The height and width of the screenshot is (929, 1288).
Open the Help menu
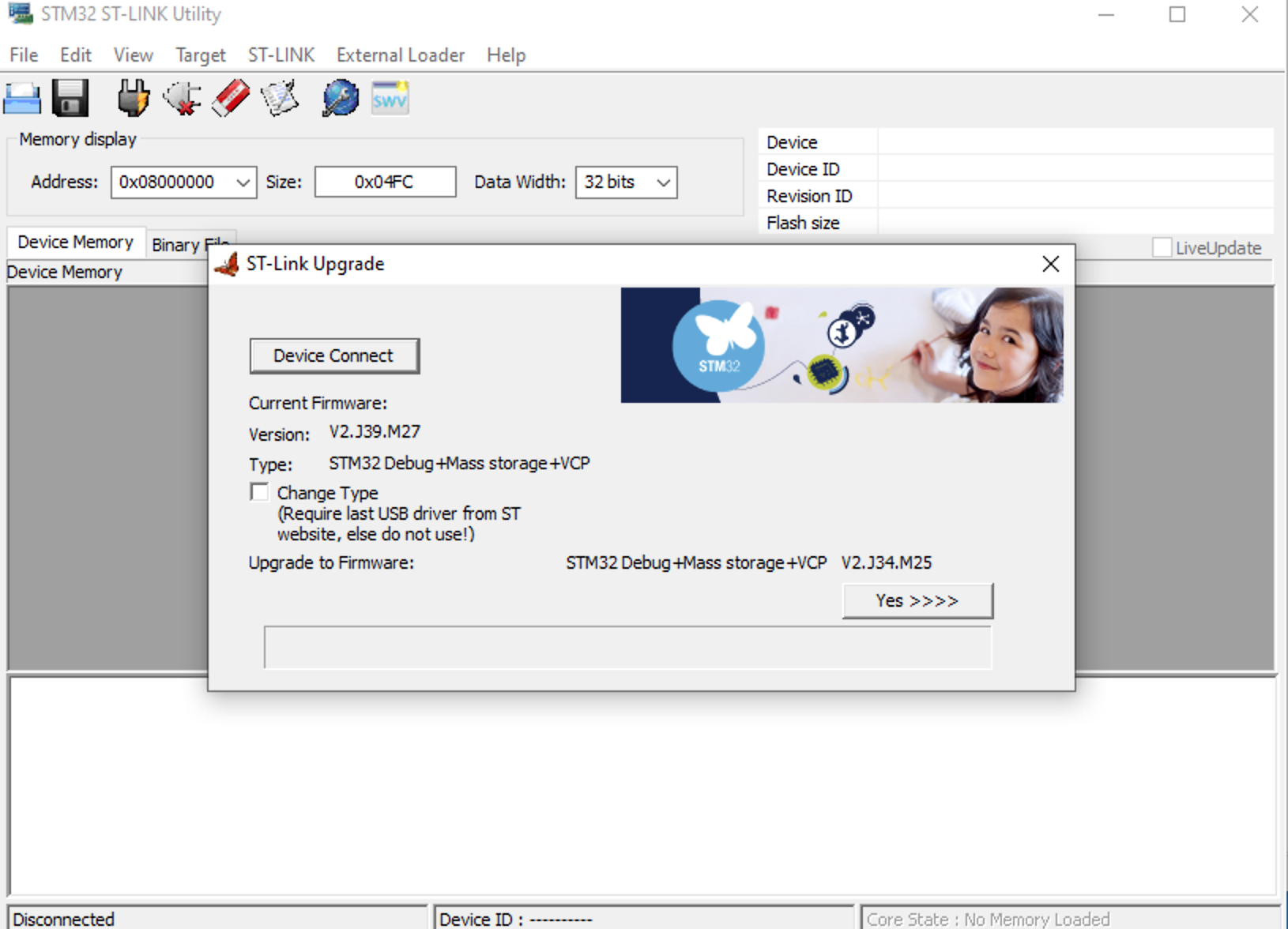pyautogui.click(x=506, y=55)
